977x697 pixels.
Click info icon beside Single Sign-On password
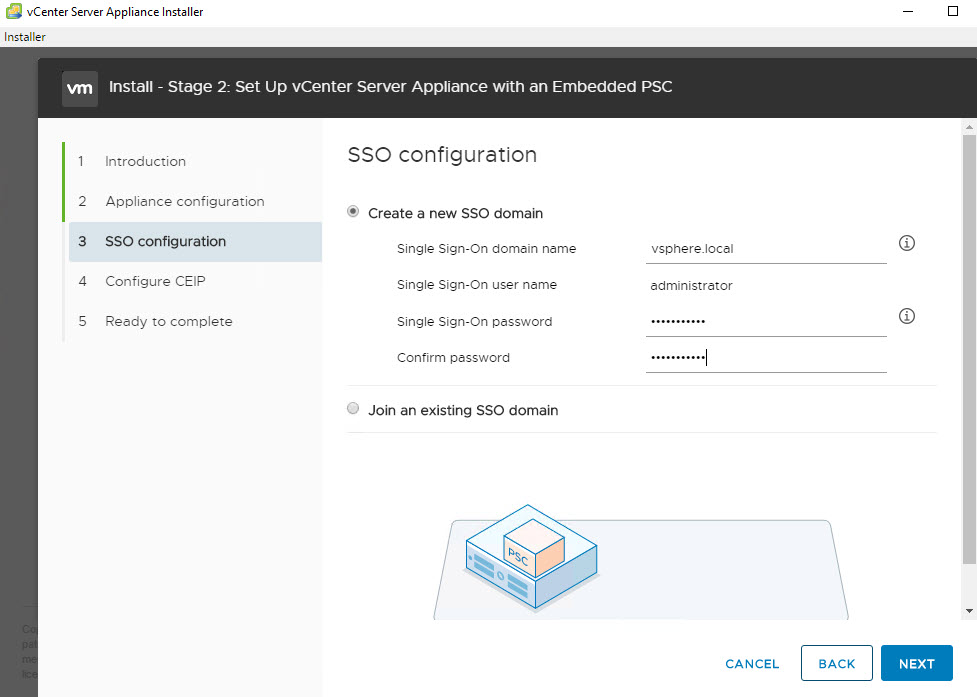907,316
